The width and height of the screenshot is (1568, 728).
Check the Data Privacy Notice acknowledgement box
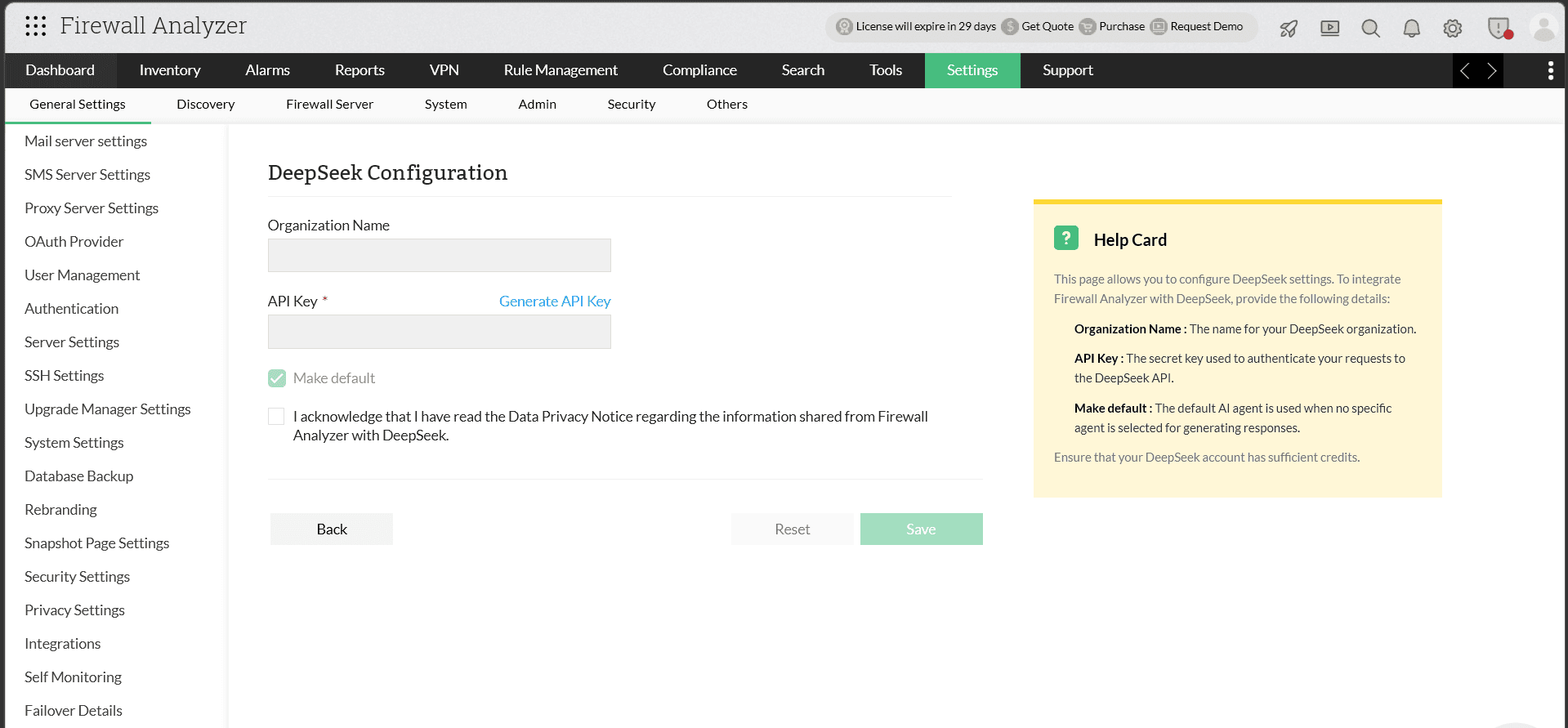(x=276, y=417)
